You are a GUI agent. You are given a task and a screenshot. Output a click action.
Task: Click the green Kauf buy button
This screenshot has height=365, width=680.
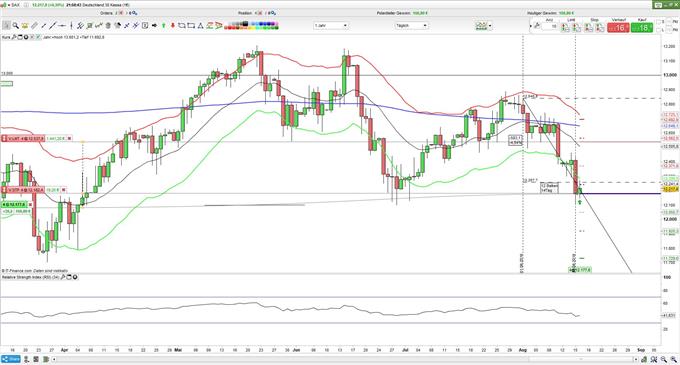click(642, 28)
